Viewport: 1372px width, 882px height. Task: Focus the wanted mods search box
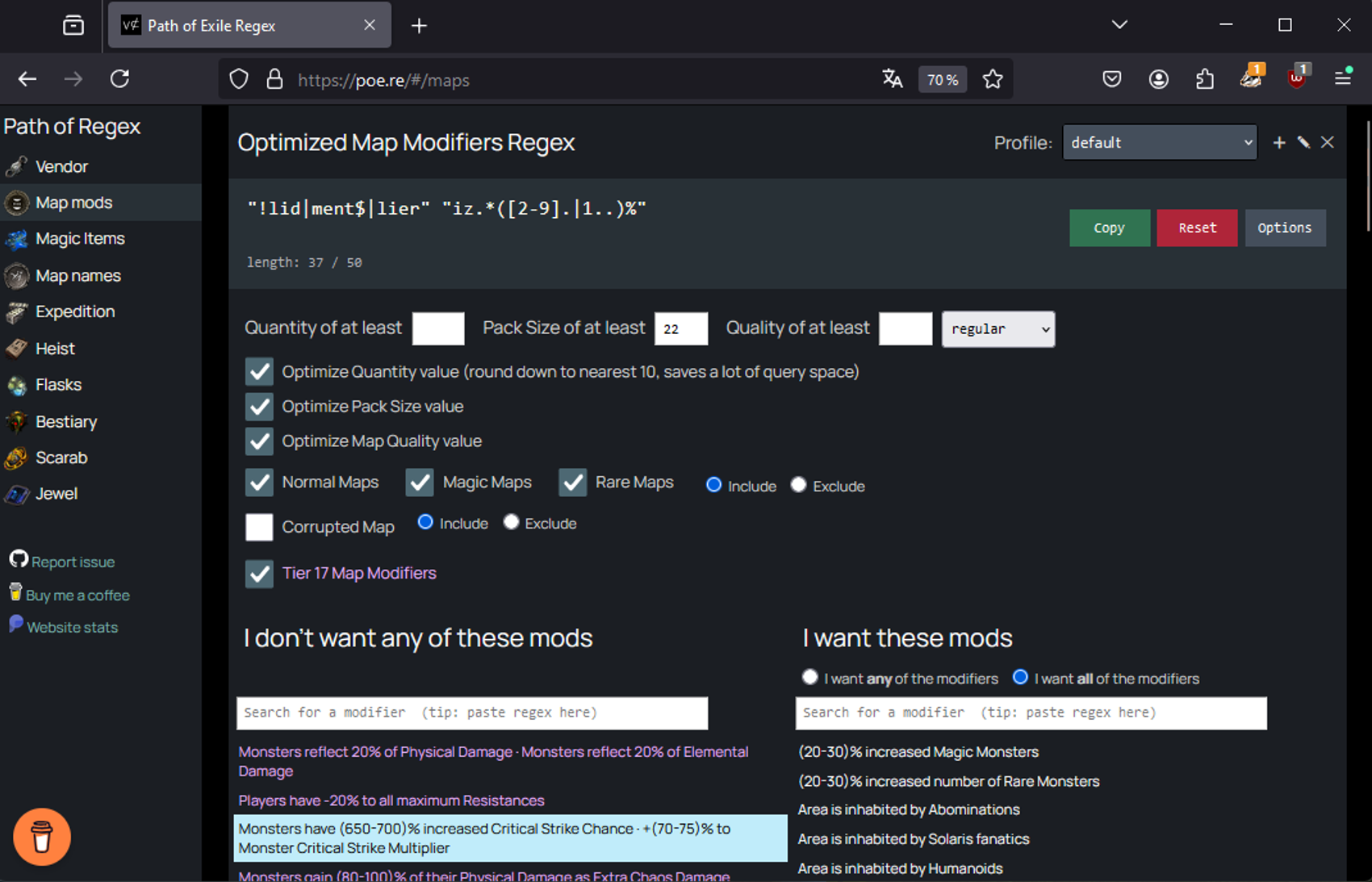1031,713
